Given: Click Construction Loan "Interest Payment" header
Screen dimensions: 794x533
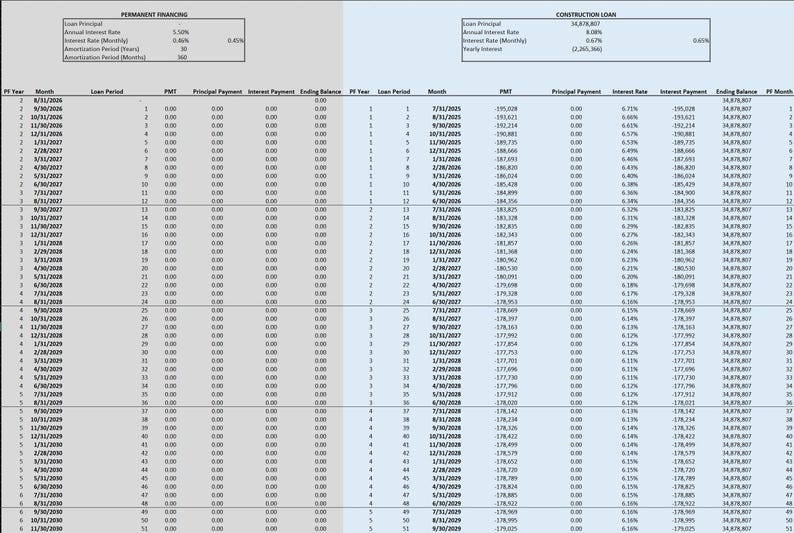Looking at the screenshot, I should 683,92.
